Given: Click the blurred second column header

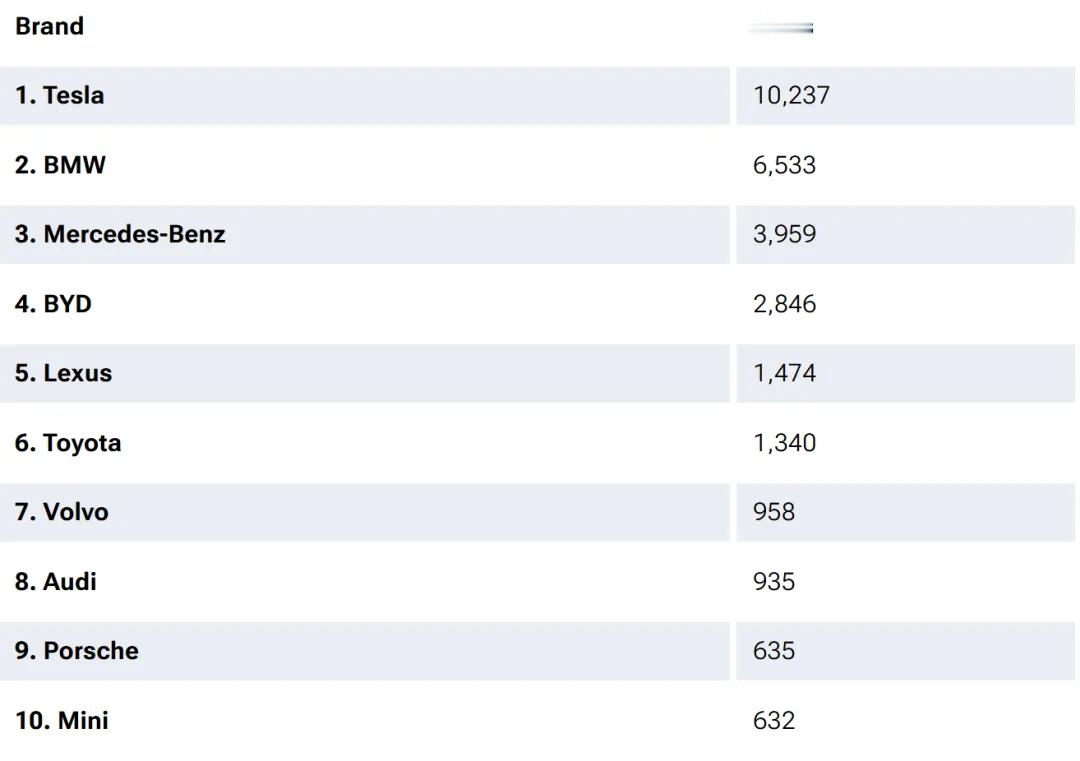Looking at the screenshot, I should [780, 28].
